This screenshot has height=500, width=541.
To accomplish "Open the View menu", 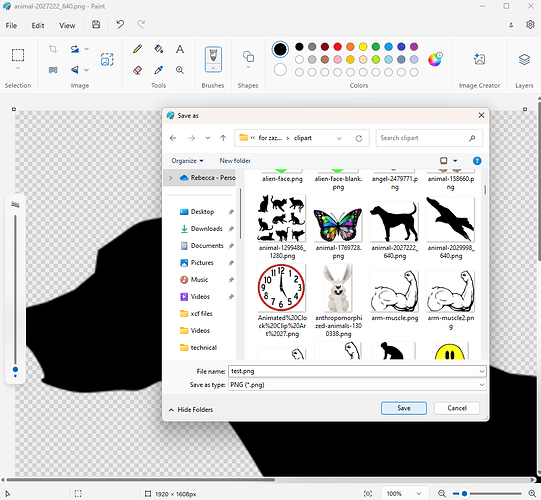I will coord(67,26).
